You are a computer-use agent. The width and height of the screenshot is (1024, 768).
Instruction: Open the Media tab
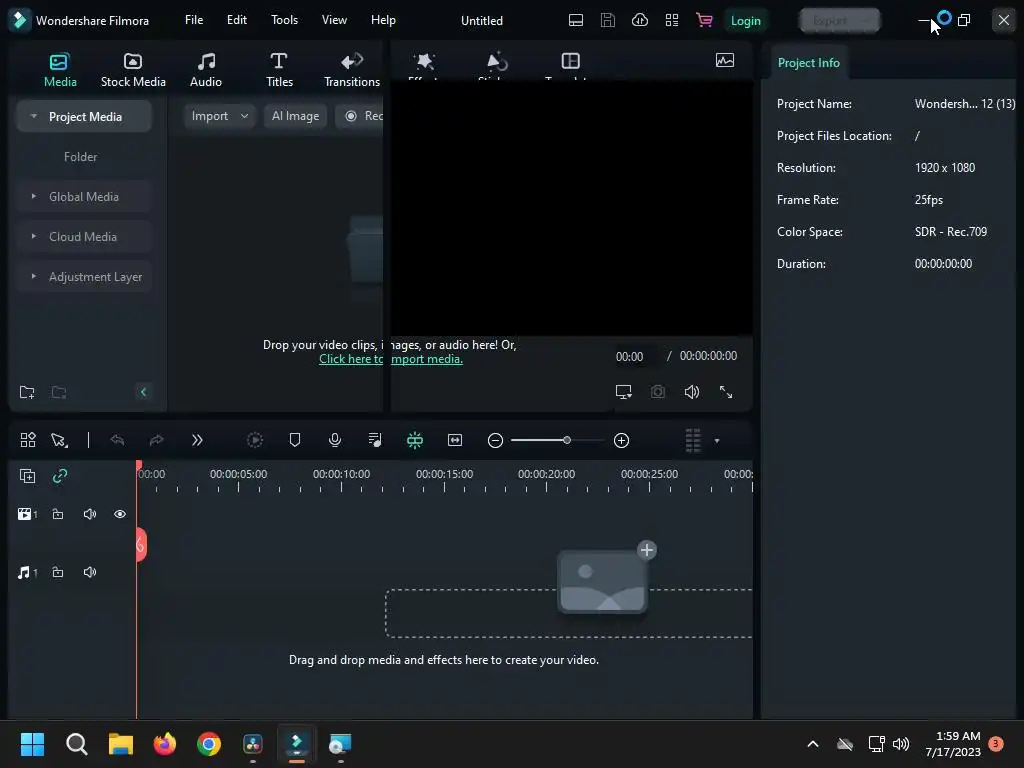click(x=60, y=70)
